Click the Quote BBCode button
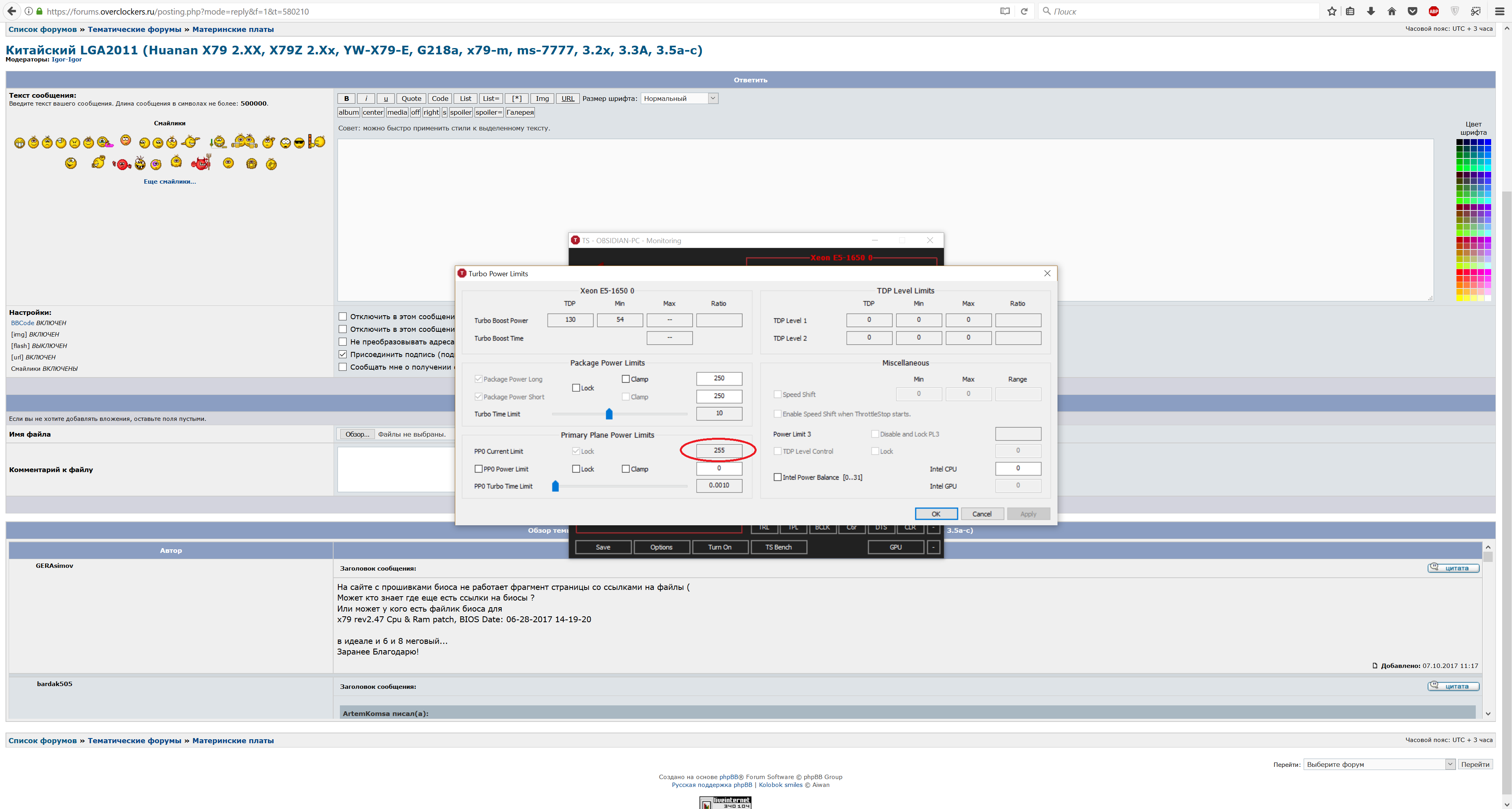 411,99
